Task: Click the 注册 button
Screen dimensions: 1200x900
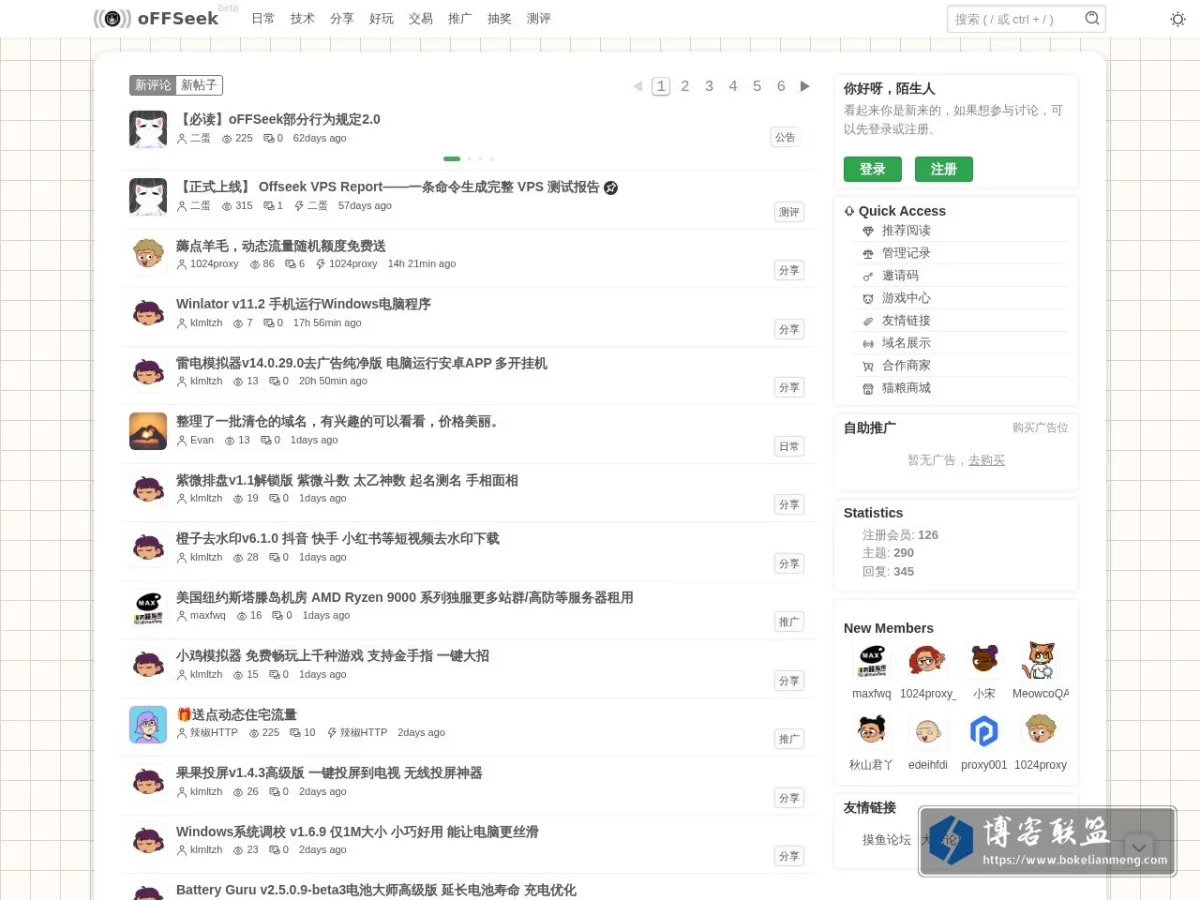Action: pos(944,169)
